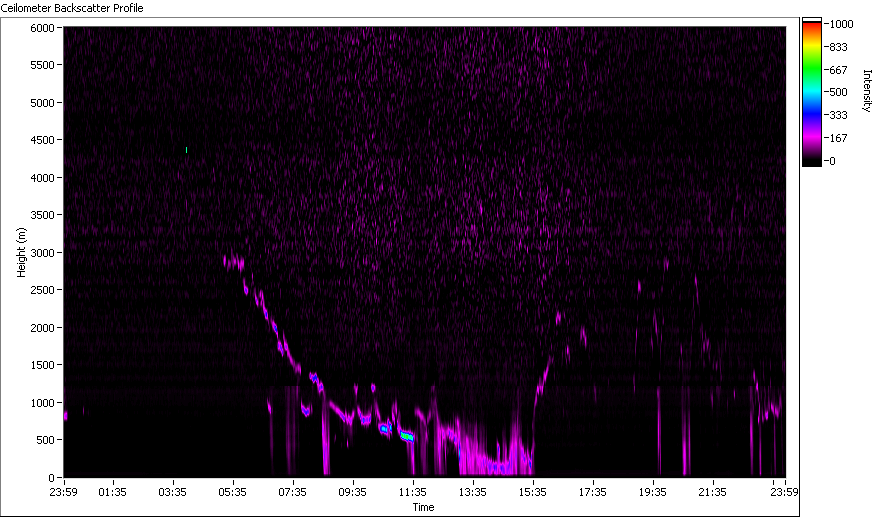
Task: Click the green spike near 4500 m
Action: pos(187,150)
